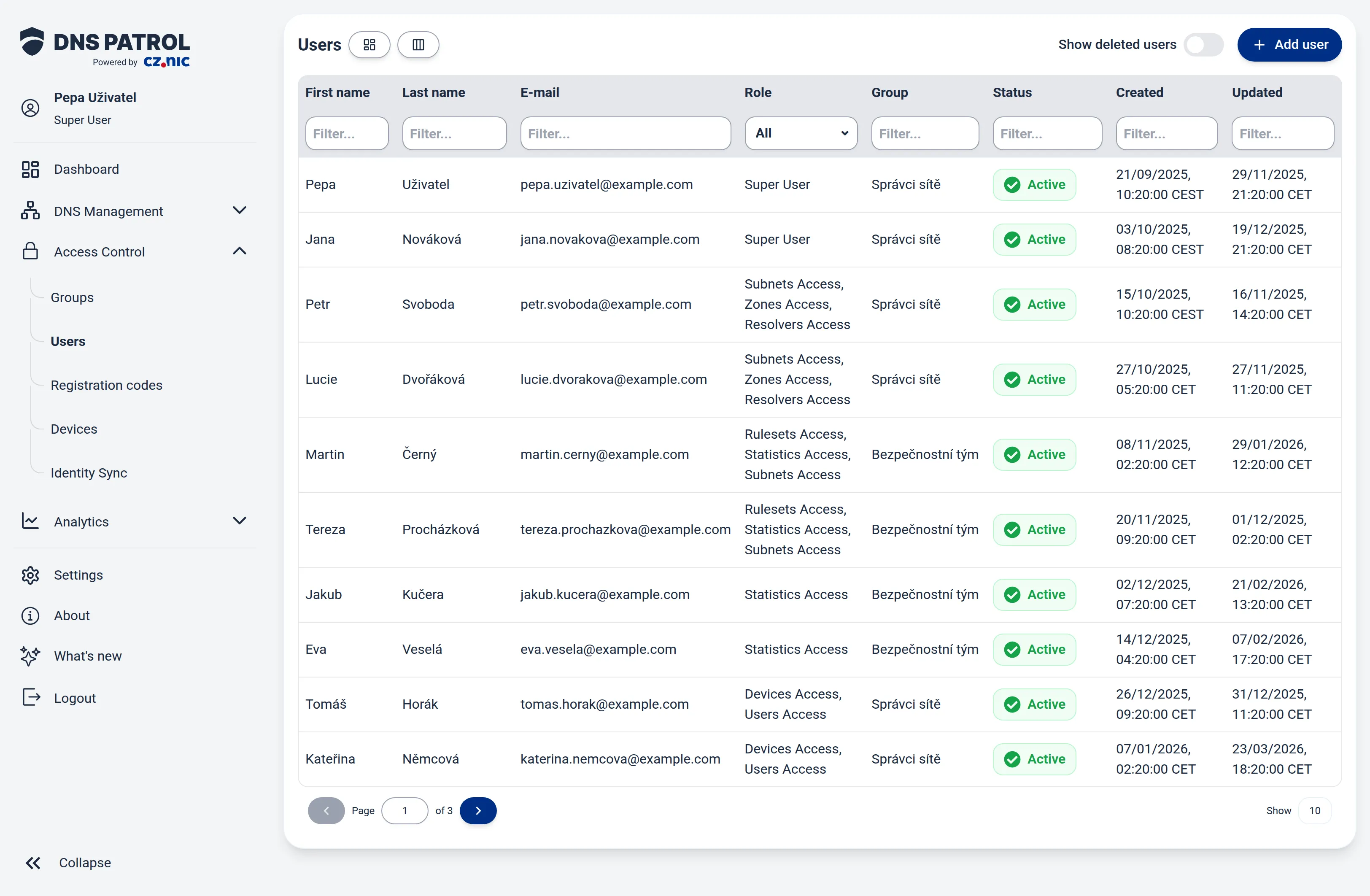Click the First name filter field

[x=347, y=133]
